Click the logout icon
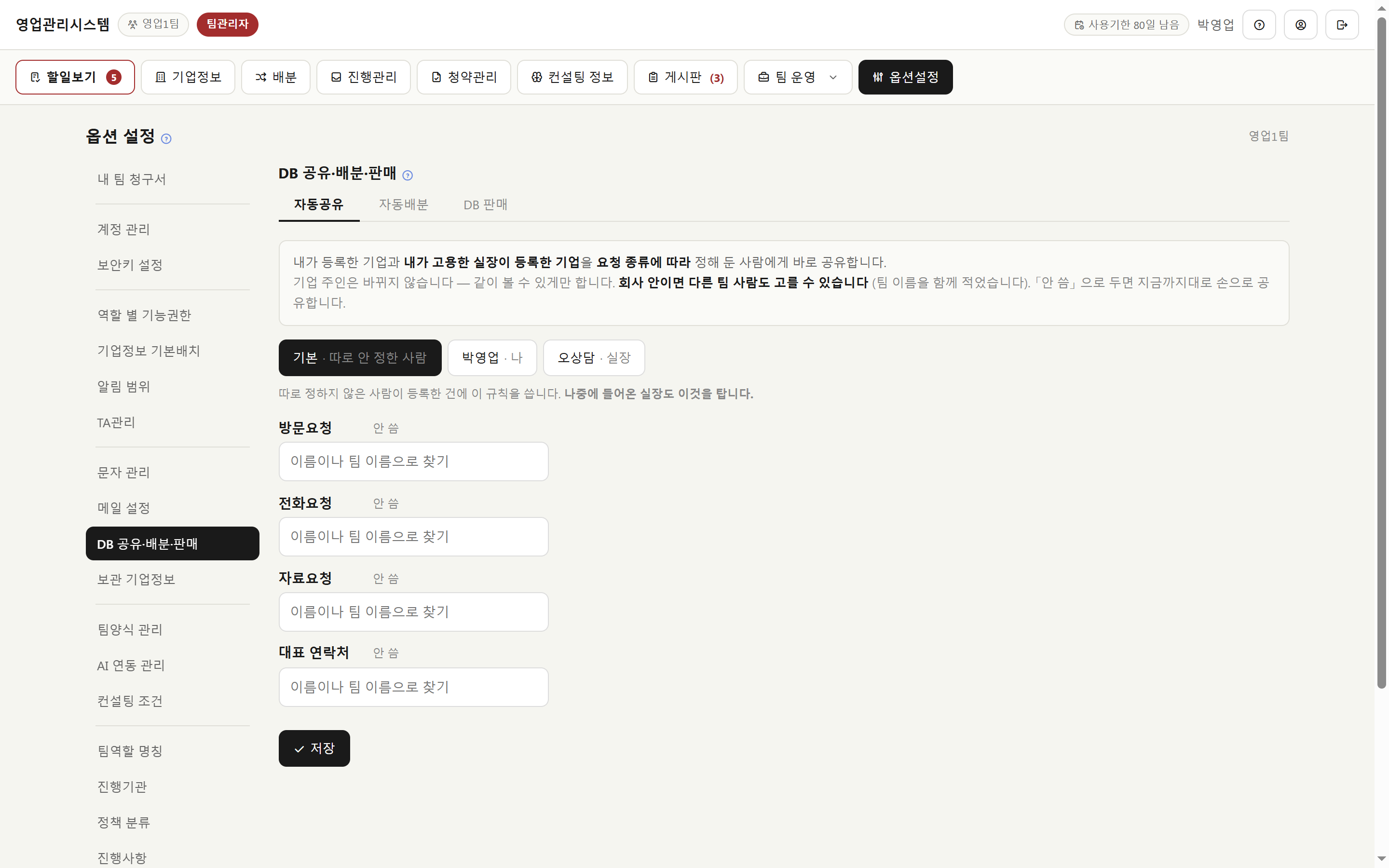The height and width of the screenshot is (868, 1389). pos(1341,25)
